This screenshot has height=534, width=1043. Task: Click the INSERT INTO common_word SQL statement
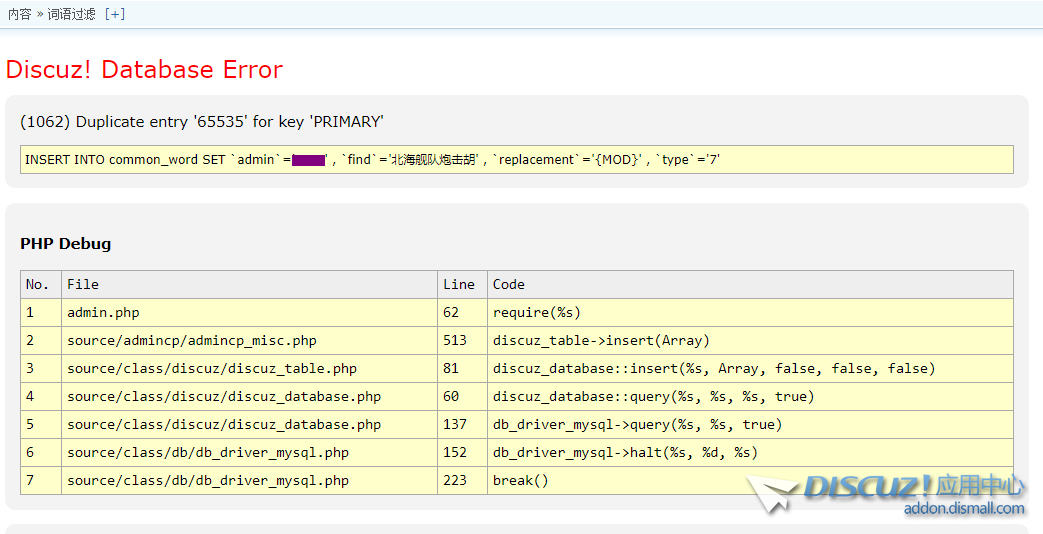pos(517,160)
